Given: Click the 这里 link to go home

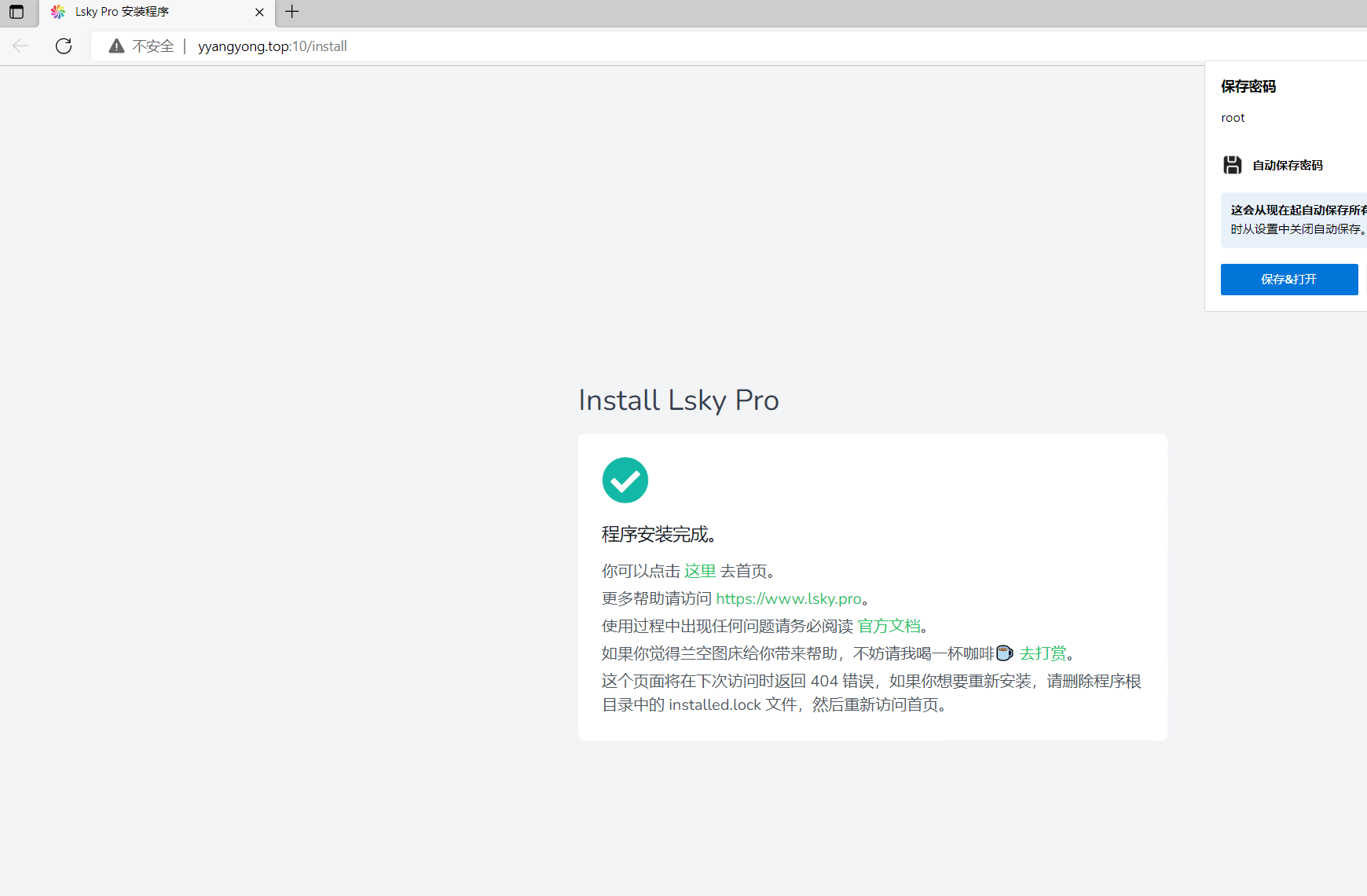Looking at the screenshot, I should pyautogui.click(x=699, y=571).
